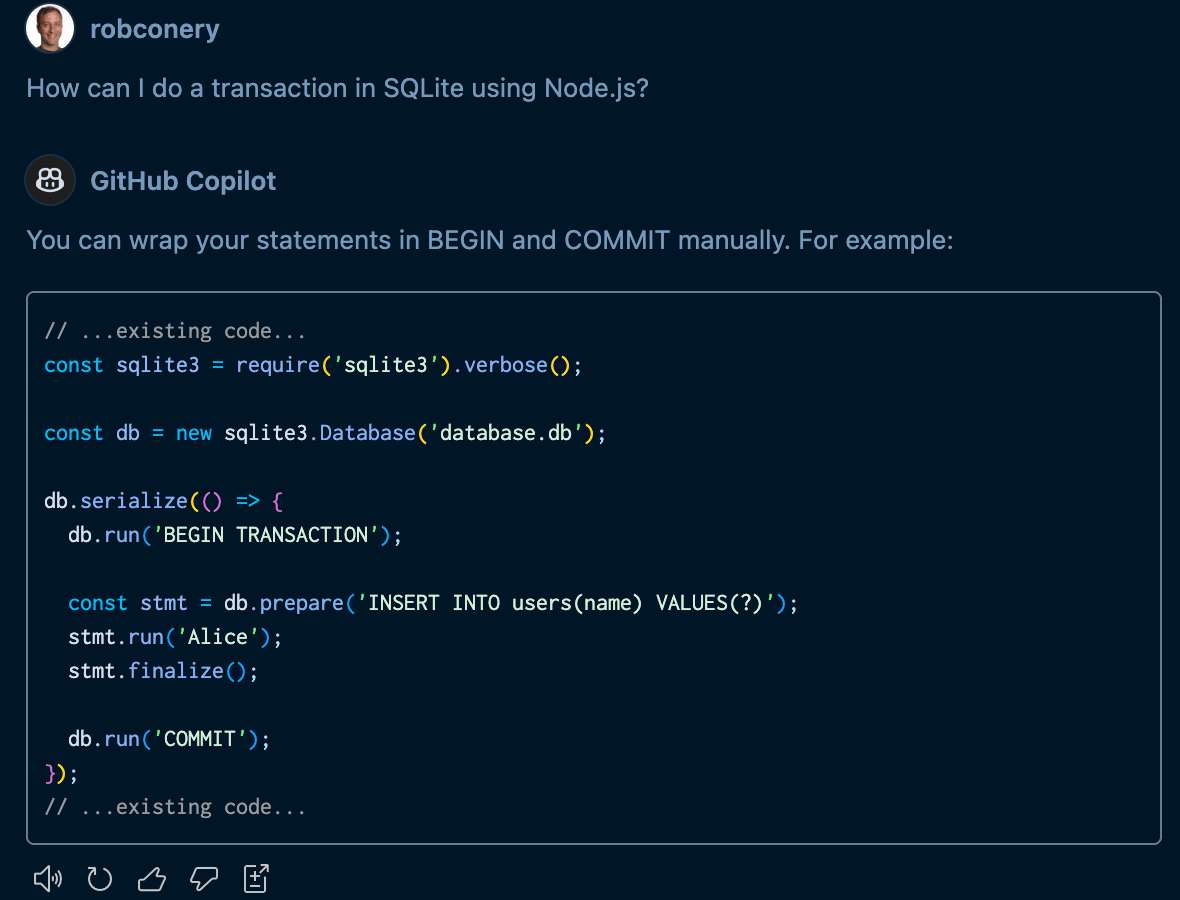Click the 'BEGIN TRANSACTION' run line
This screenshot has width=1180, height=900.
tap(235, 535)
